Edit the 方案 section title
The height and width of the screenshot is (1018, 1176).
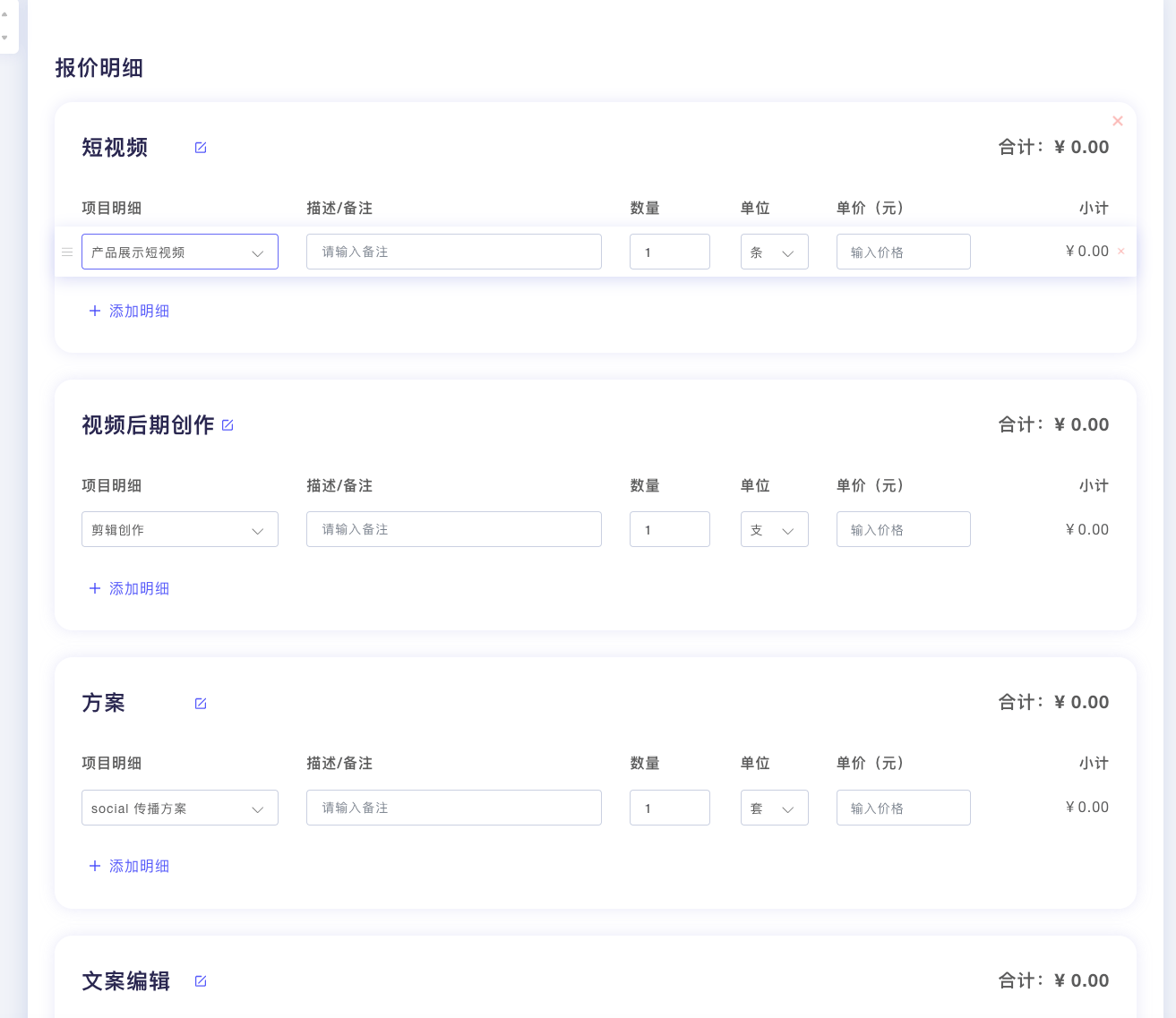coord(201,704)
